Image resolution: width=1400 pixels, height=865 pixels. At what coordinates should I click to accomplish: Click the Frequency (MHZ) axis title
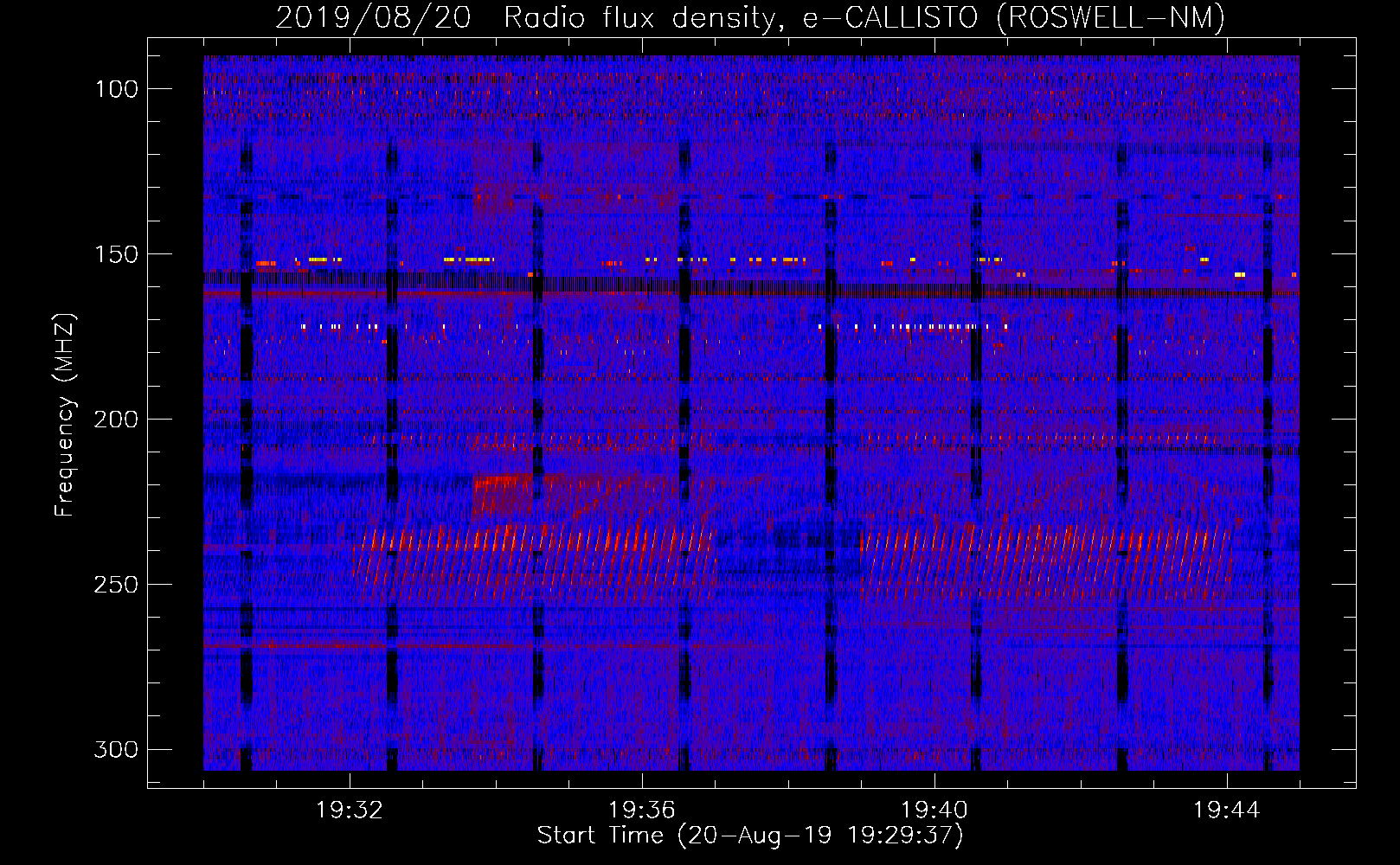point(65,414)
